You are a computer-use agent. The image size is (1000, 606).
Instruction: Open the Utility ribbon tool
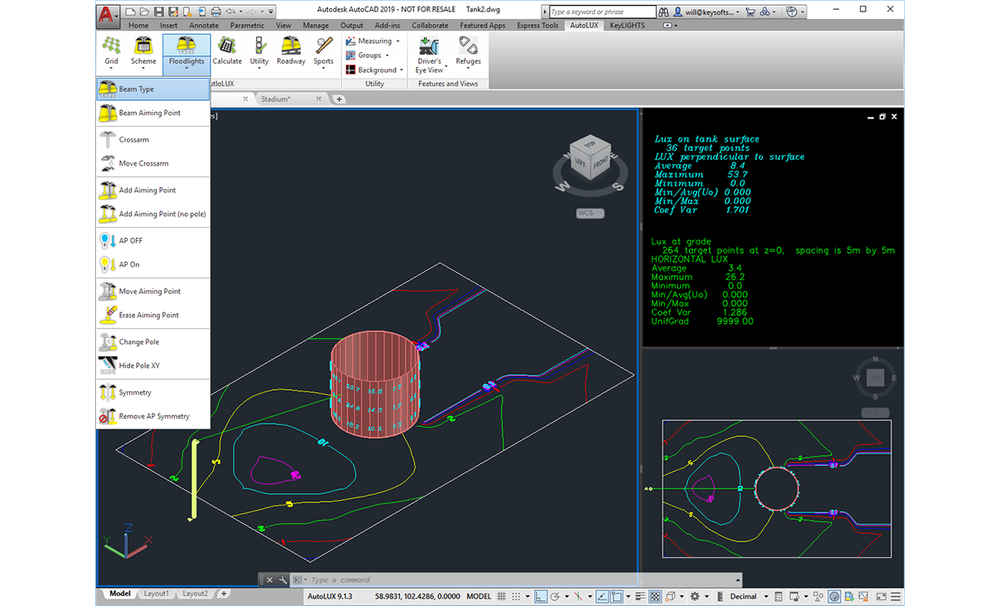pos(259,52)
